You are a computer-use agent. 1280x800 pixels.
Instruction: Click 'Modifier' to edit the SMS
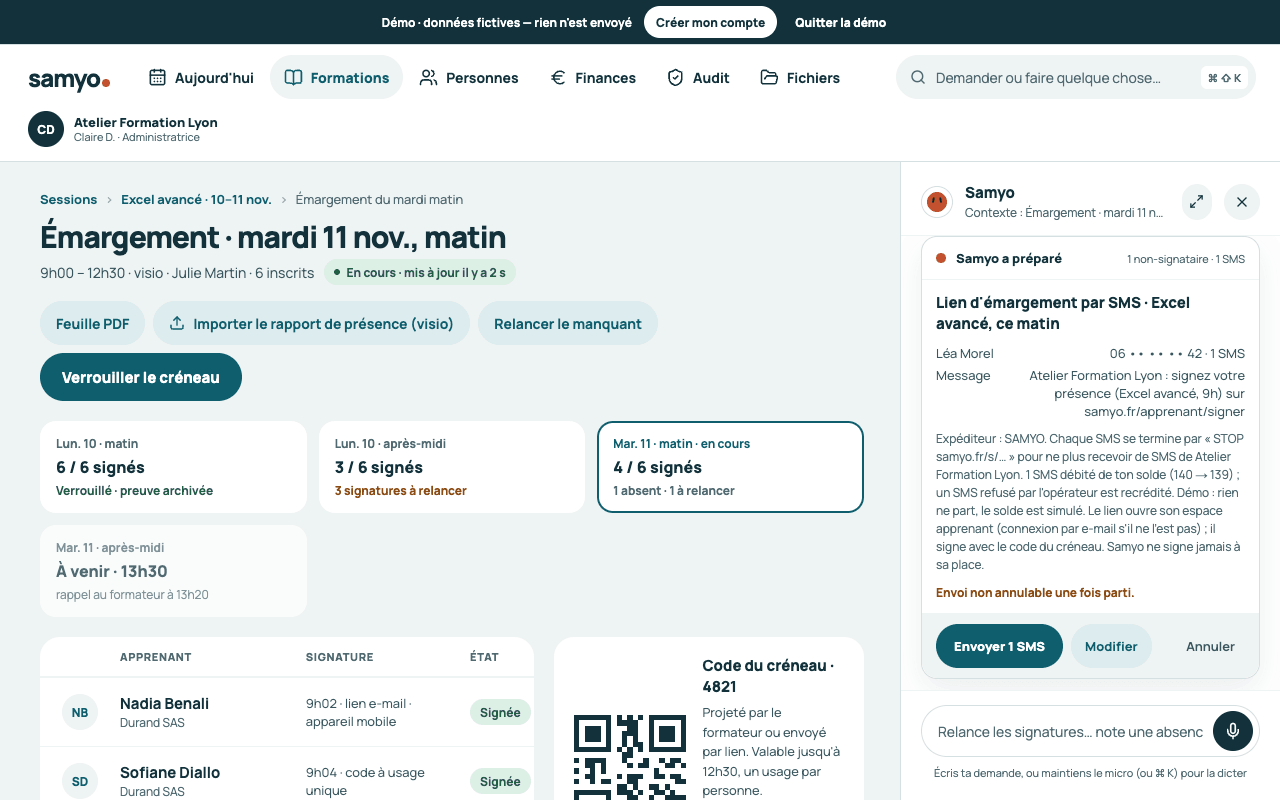[1111, 646]
